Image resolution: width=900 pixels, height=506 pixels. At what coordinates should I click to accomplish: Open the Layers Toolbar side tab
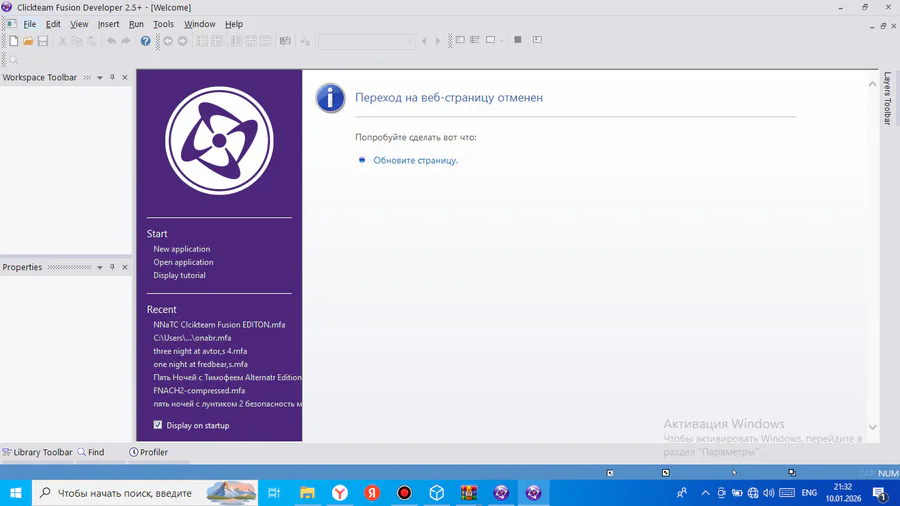point(887,98)
